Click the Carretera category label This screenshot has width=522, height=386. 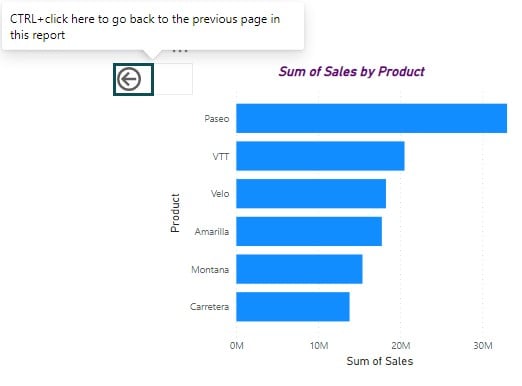[209, 307]
